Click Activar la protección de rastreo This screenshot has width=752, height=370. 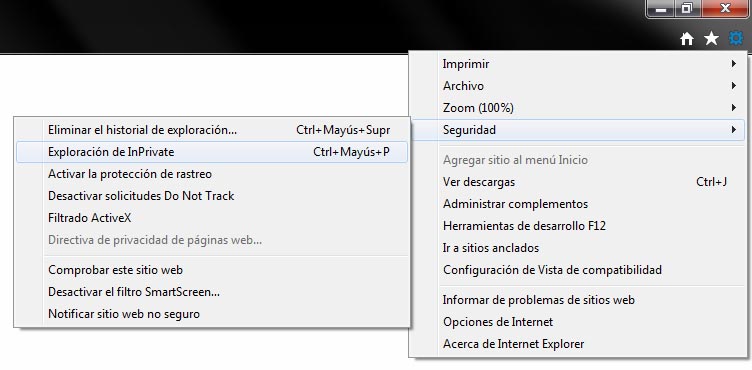click(x=212, y=174)
